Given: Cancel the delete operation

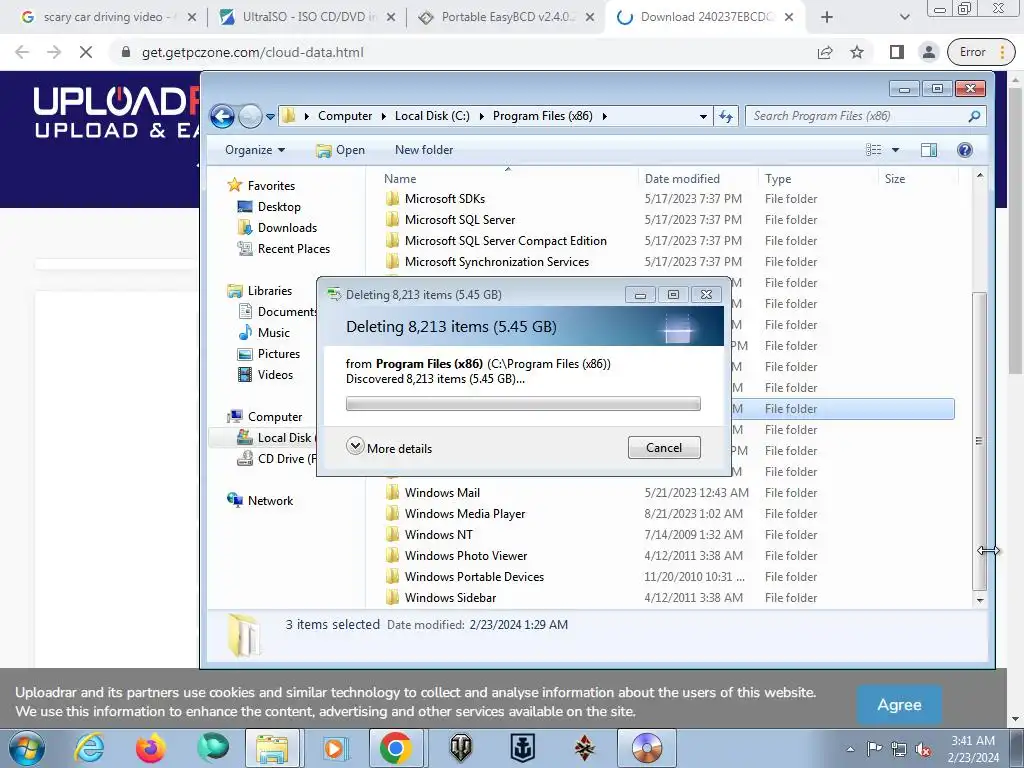Looking at the screenshot, I should point(664,447).
